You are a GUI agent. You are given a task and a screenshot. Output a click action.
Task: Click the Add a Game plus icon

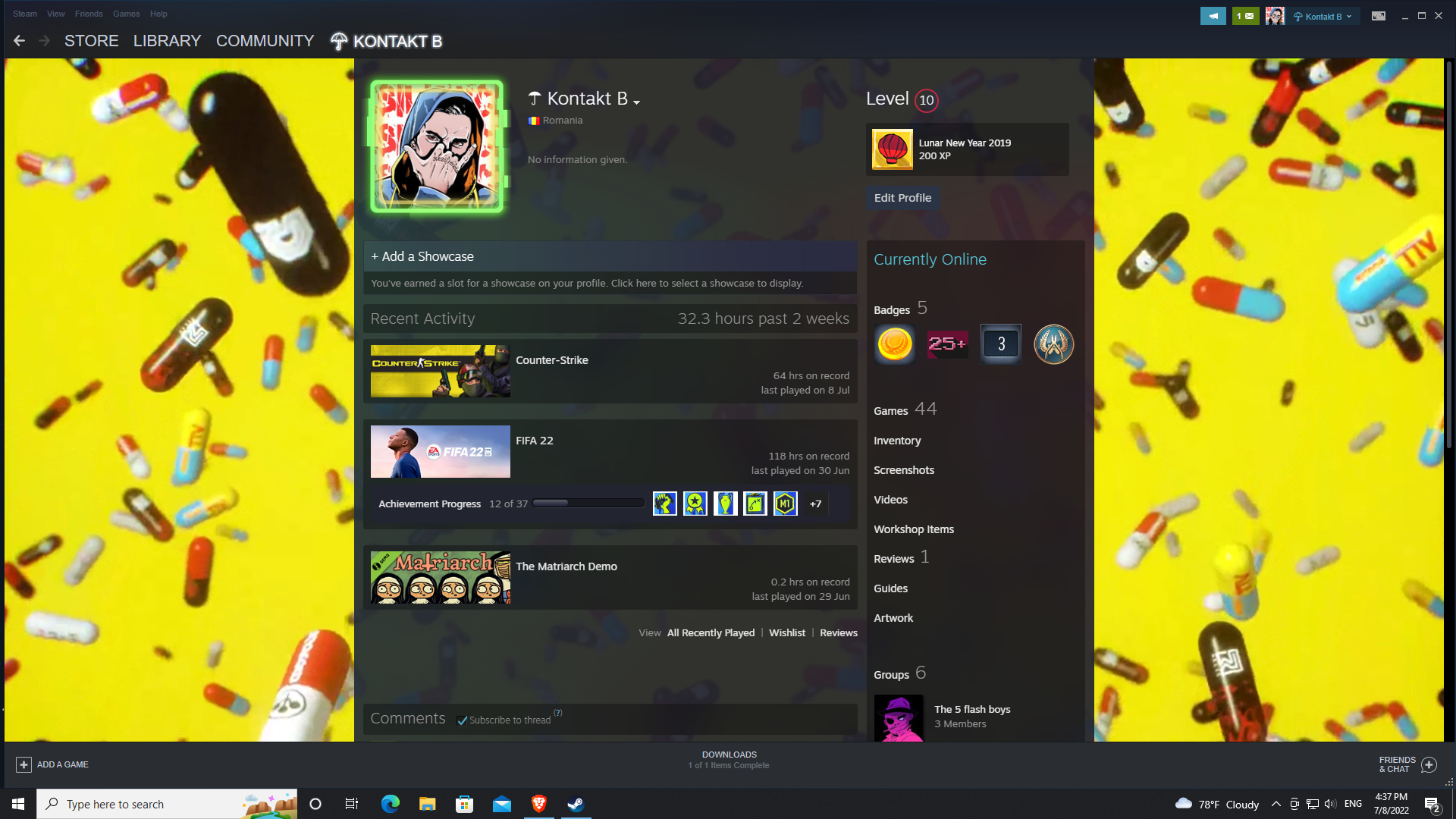click(x=24, y=764)
